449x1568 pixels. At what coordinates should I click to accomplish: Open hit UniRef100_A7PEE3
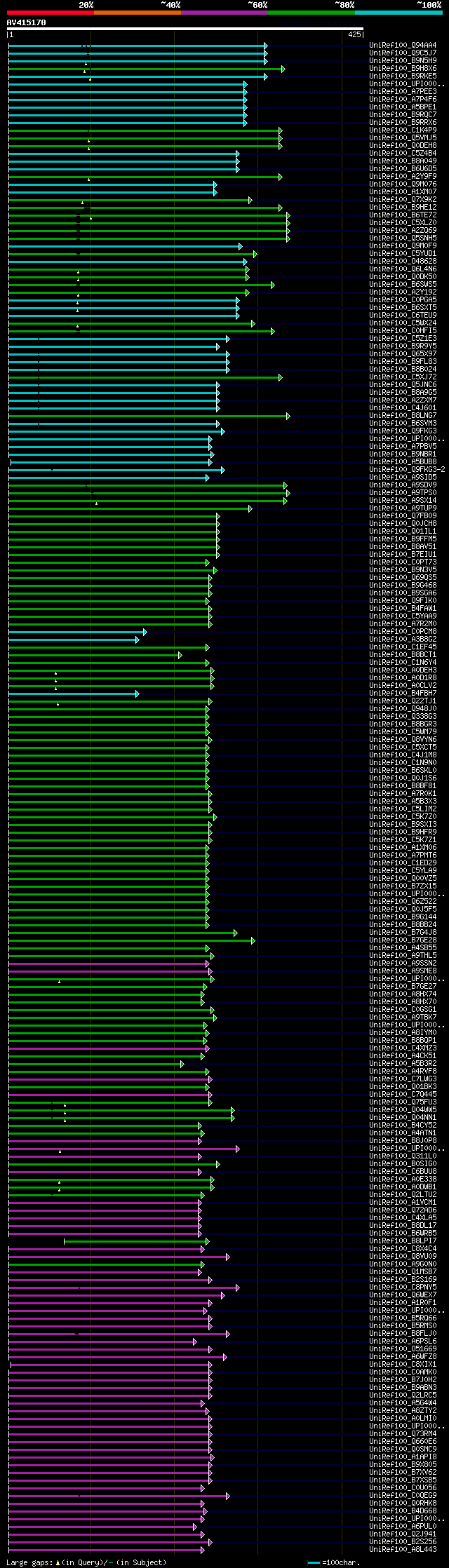pos(403,92)
